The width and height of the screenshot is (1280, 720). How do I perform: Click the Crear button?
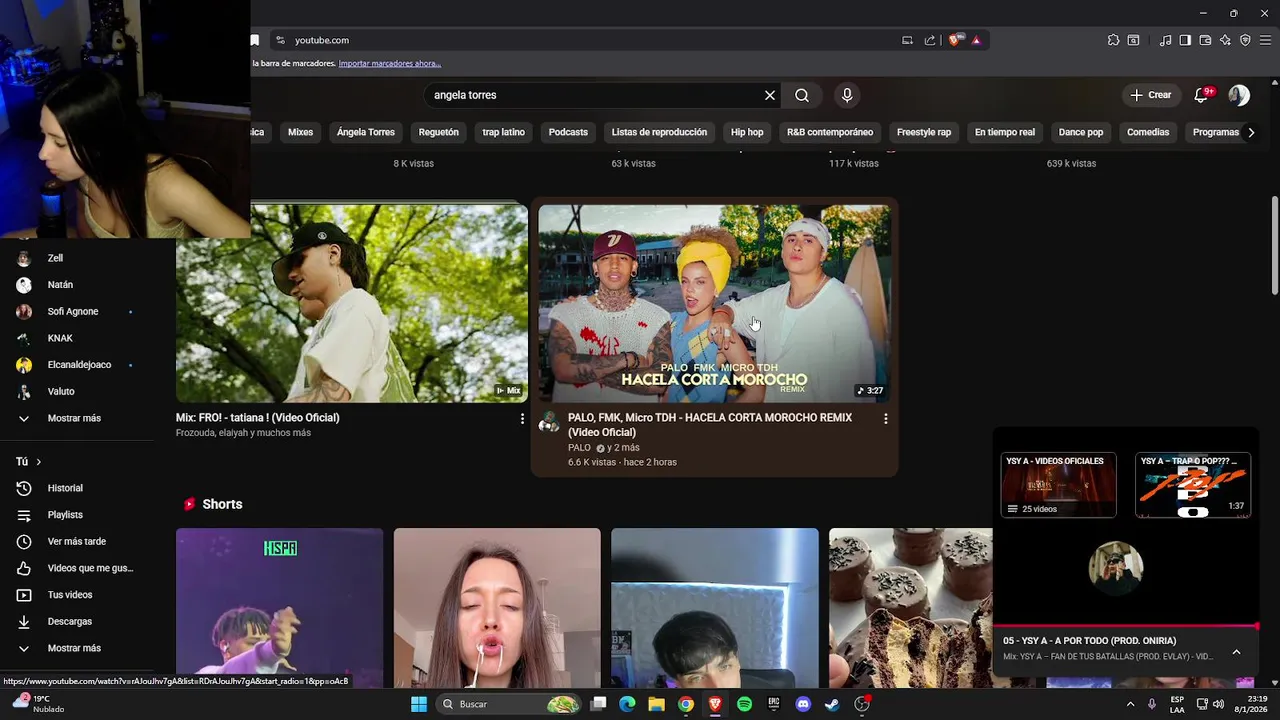click(1150, 95)
